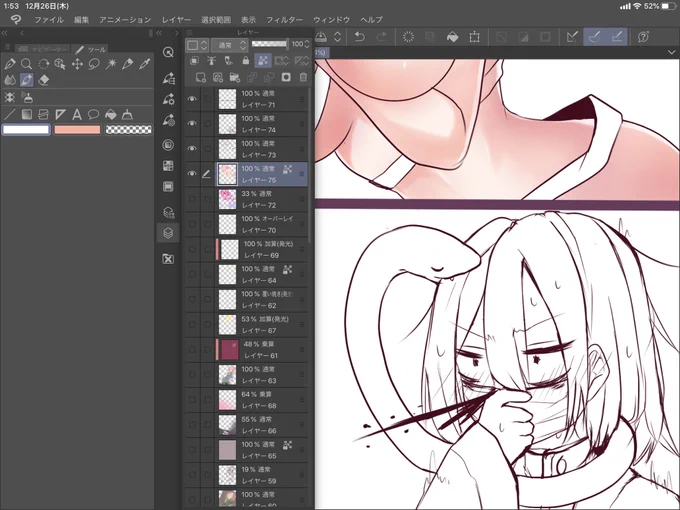Select the Decoration brush tool
The image size is (680, 510).
tap(10, 97)
